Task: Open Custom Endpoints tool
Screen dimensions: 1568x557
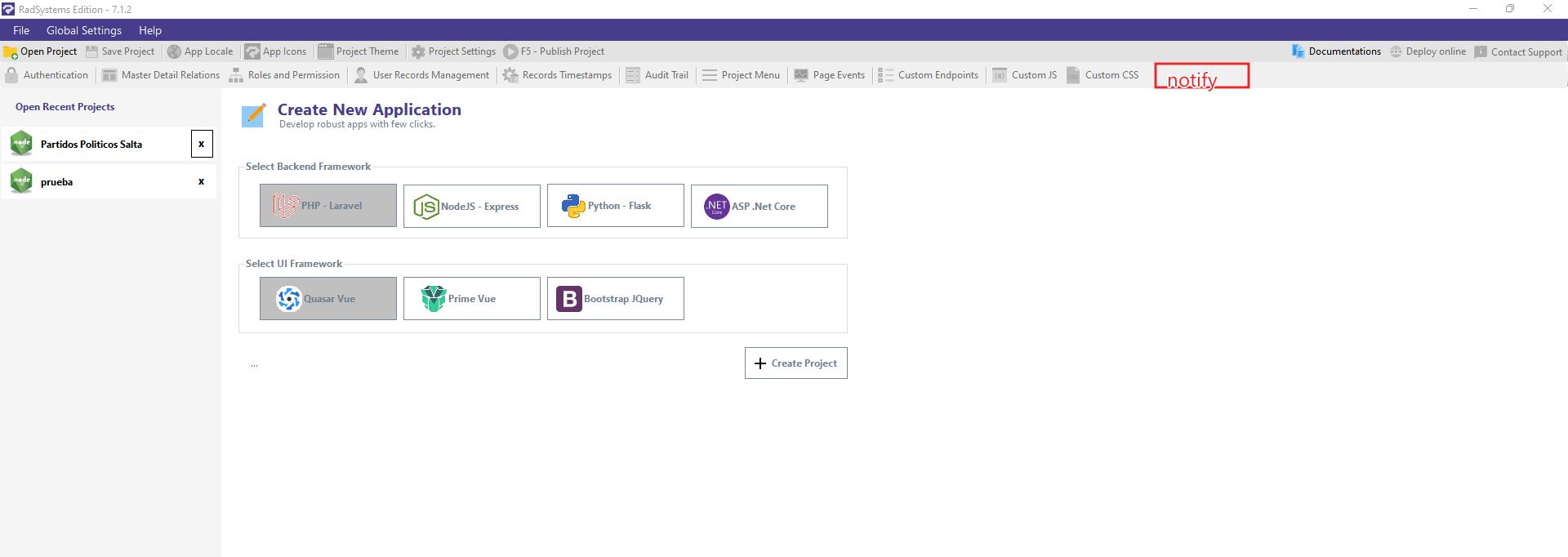Action: pyautogui.click(x=929, y=75)
